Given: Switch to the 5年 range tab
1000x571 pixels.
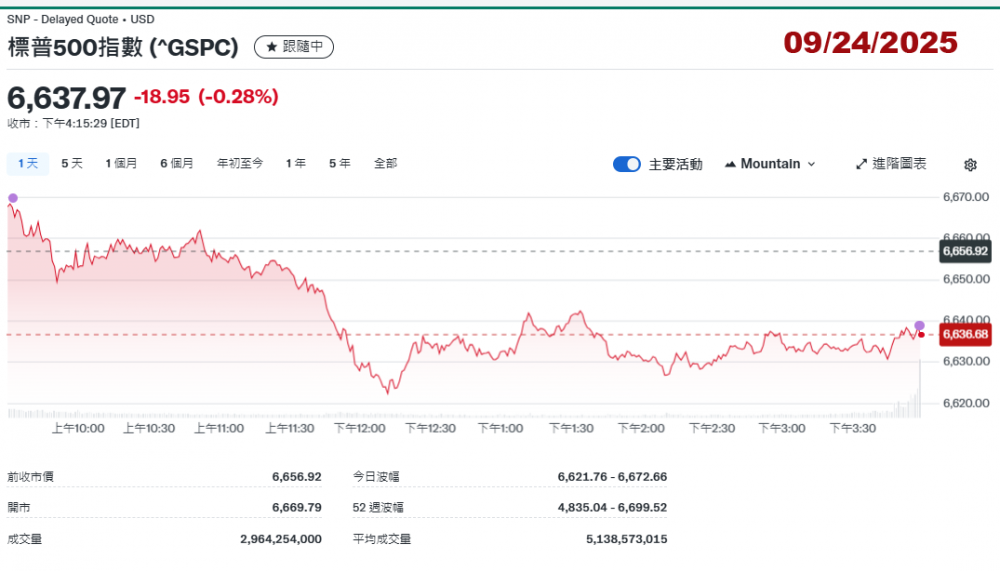Looking at the screenshot, I should point(339,163).
